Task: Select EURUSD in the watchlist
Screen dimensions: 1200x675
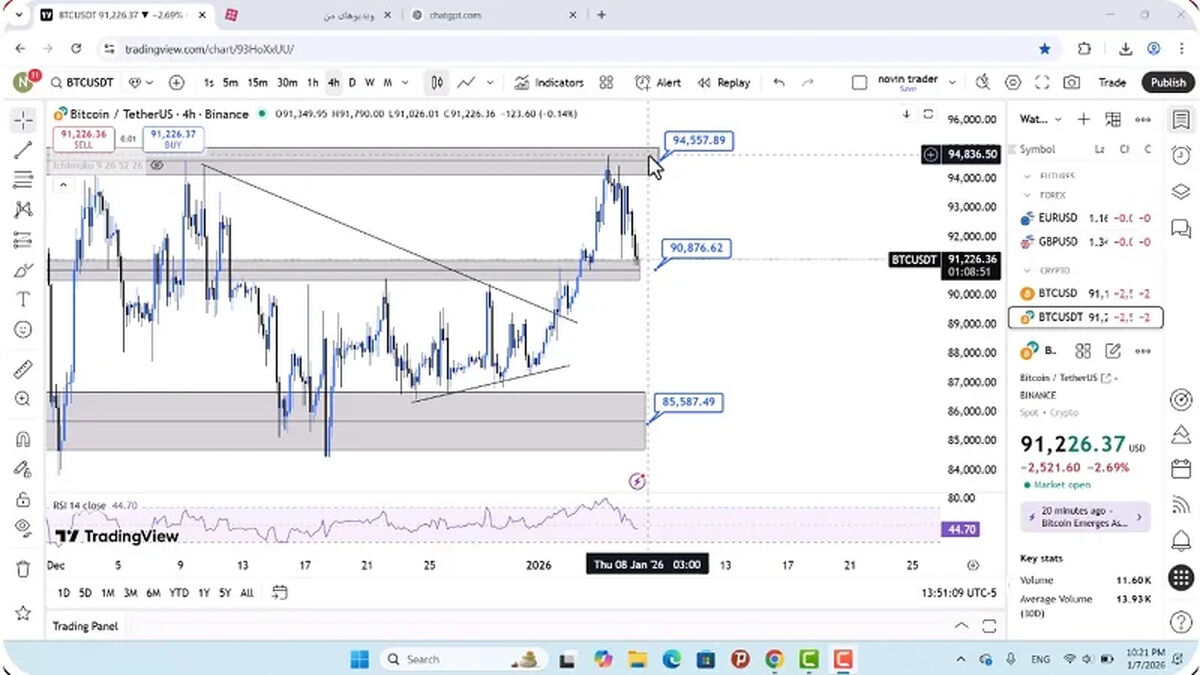Action: click(x=1087, y=218)
